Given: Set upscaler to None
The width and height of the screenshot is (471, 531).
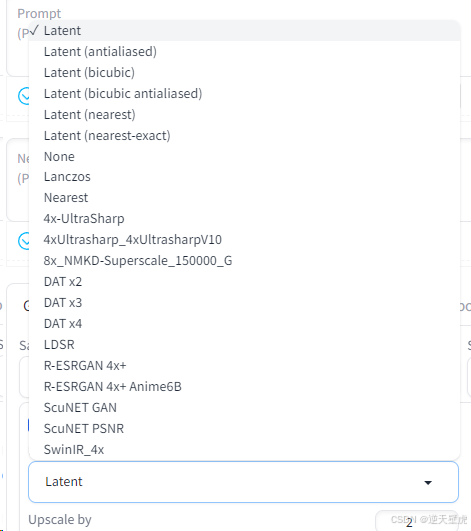Looking at the screenshot, I should 244,157.
